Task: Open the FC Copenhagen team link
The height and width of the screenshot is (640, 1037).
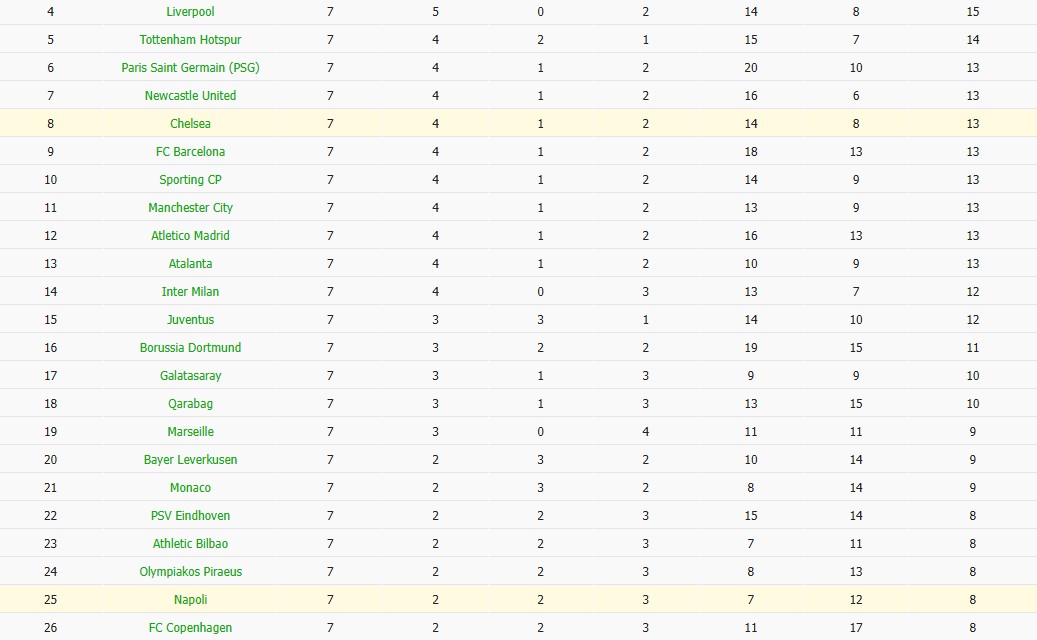Action: tap(190, 628)
